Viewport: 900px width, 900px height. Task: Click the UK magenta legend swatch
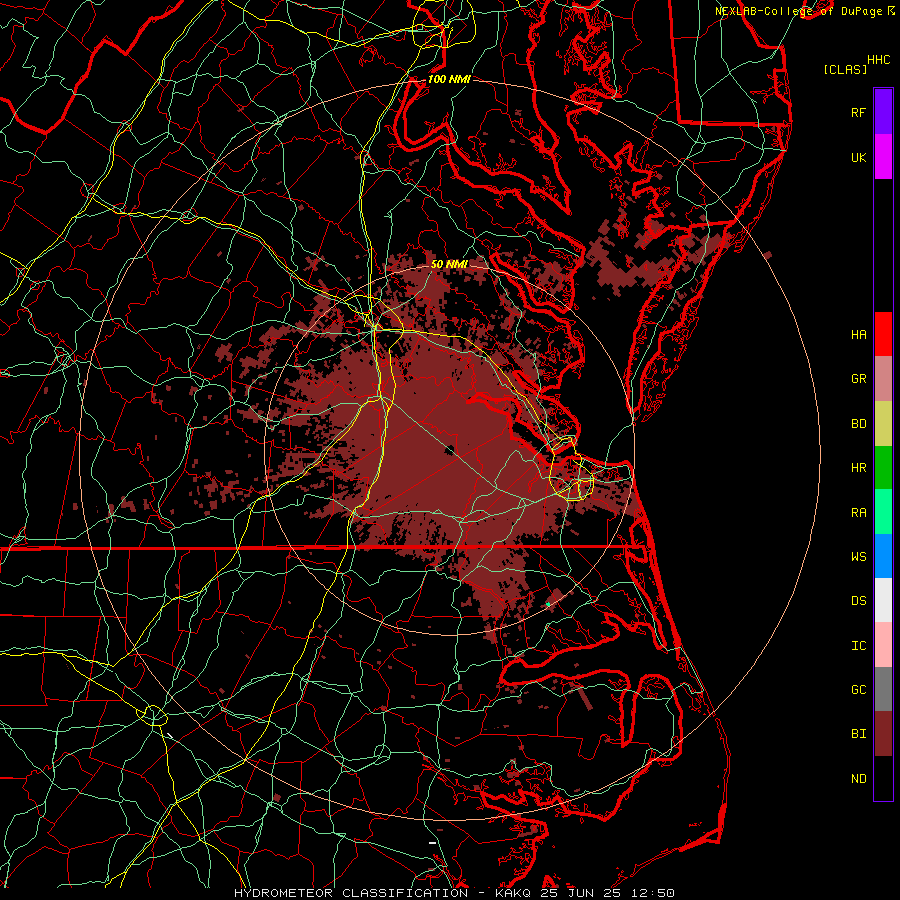pos(883,157)
